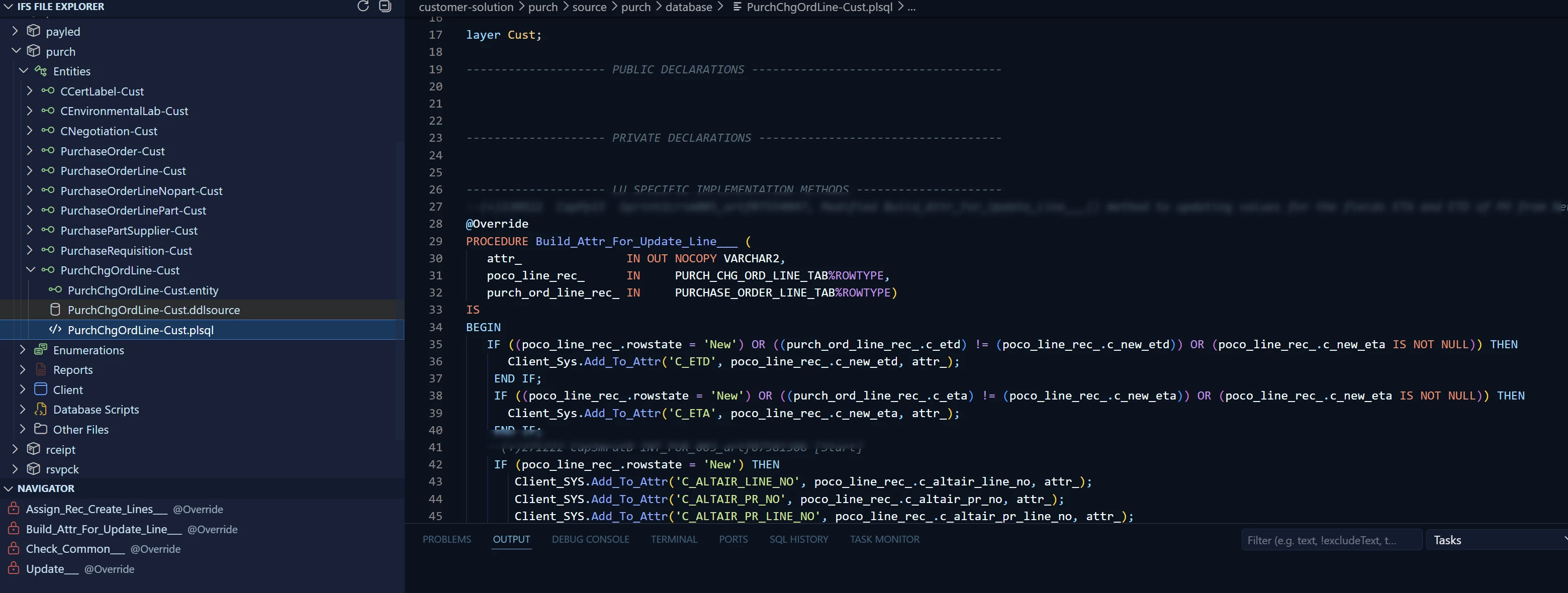
Task: Click the Client window icon
Action: [x=41, y=388]
